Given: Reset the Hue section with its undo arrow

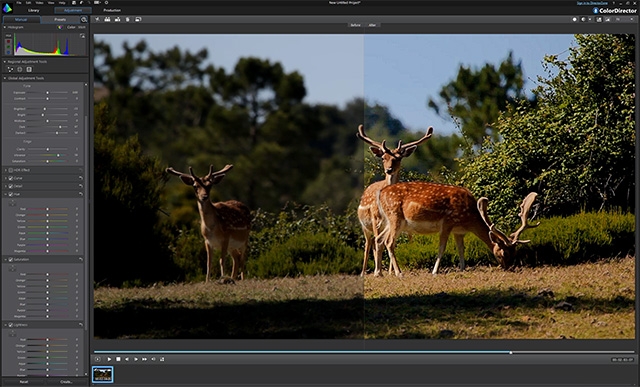Looking at the screenshot, I should tap(81, 194).
